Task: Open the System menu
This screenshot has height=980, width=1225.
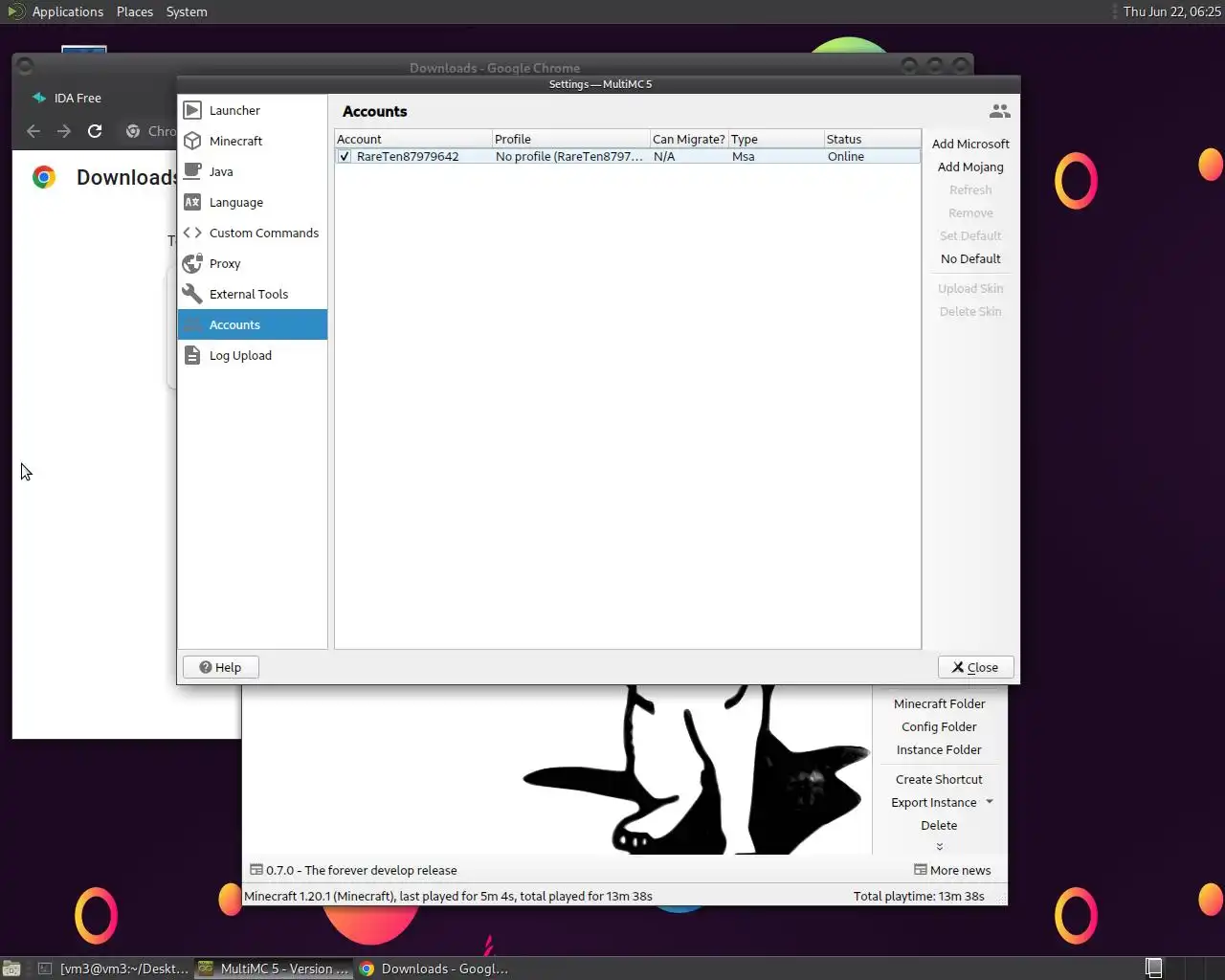Action: 187,11
